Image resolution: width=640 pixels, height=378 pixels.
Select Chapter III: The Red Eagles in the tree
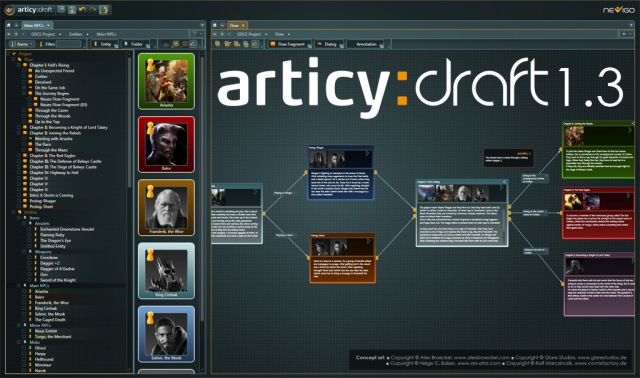point(52,156)
